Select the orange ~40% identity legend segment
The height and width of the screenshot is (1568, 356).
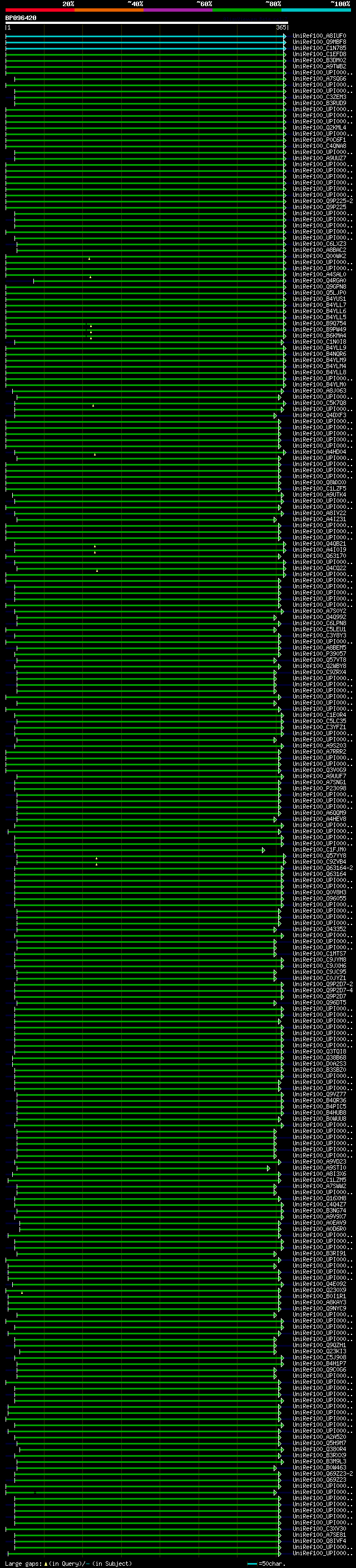[109, 10]
